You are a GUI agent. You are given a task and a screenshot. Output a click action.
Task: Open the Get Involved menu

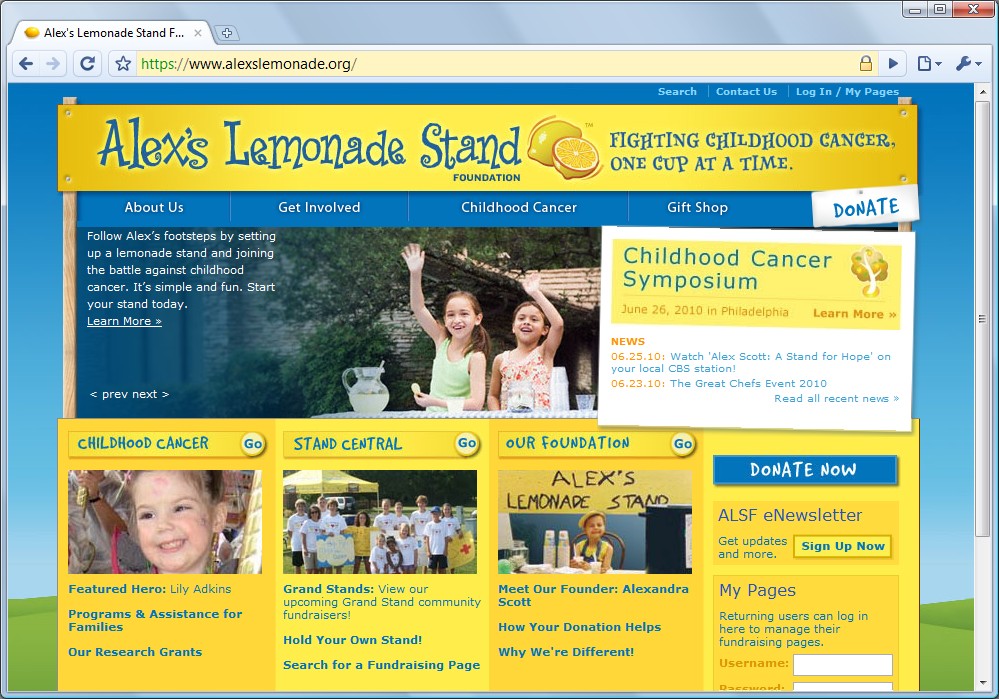pos(319,208)
